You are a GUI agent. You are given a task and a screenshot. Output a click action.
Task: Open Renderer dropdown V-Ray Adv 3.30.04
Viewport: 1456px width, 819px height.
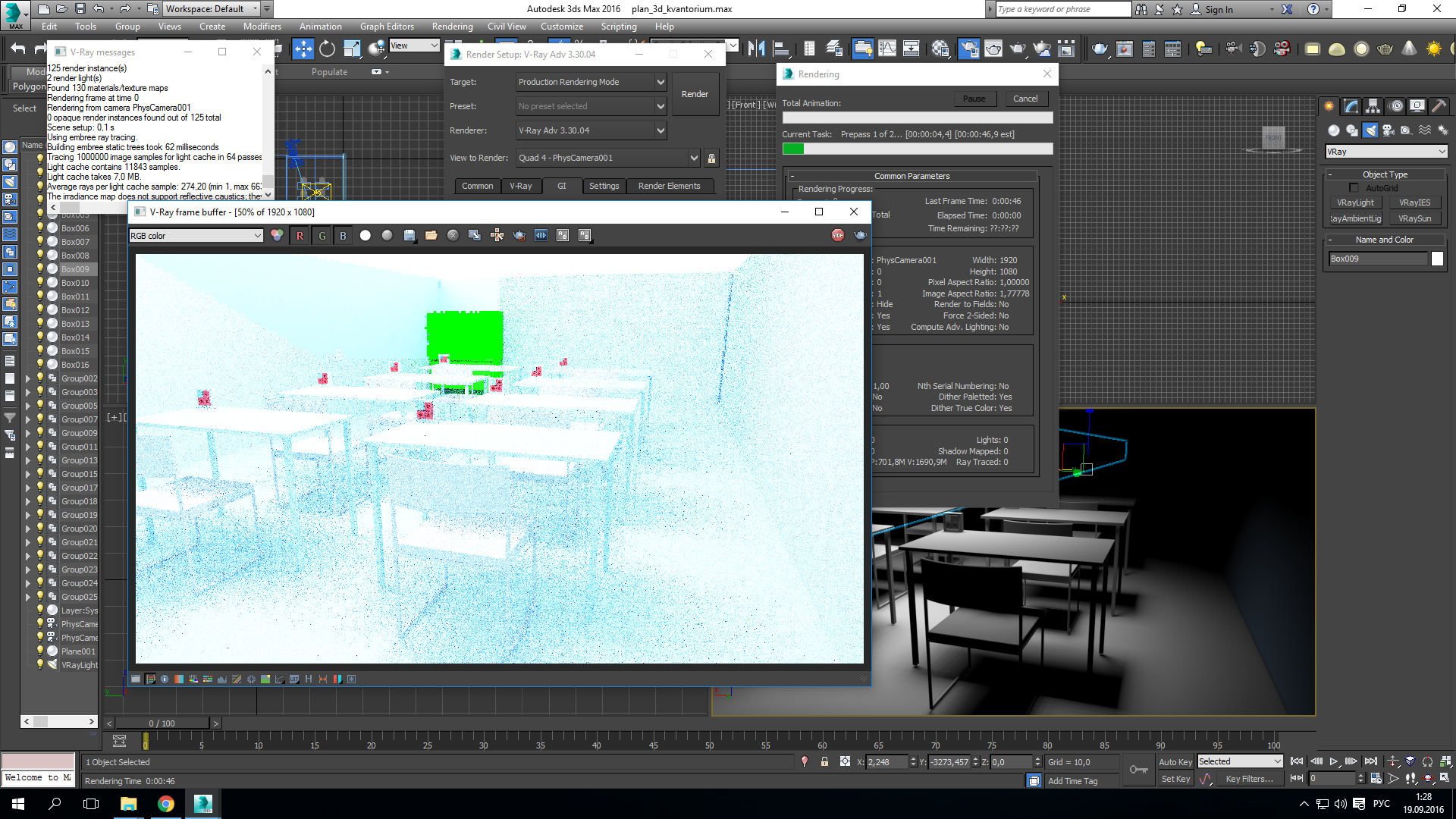[x=591, y=130]
